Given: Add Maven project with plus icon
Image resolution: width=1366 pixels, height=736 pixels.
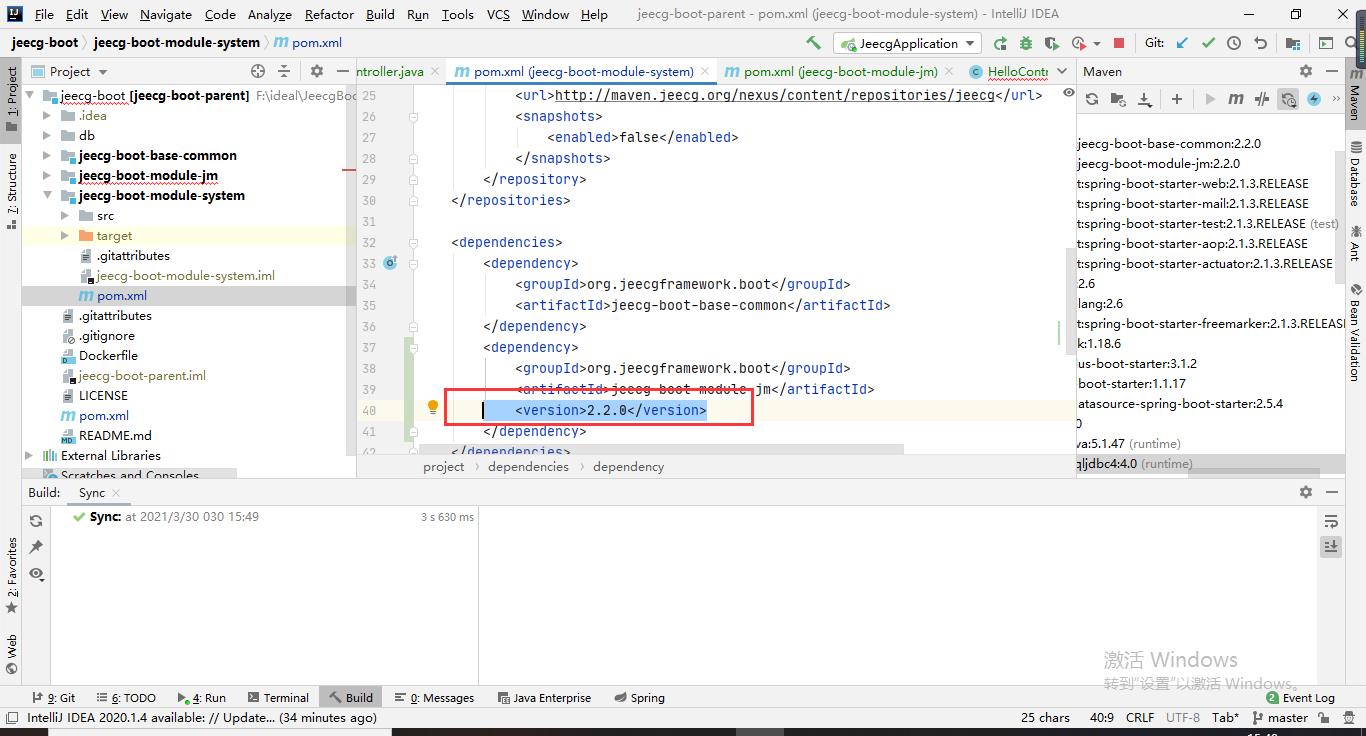Looking at the screenshot, I should coord(1177,99).
